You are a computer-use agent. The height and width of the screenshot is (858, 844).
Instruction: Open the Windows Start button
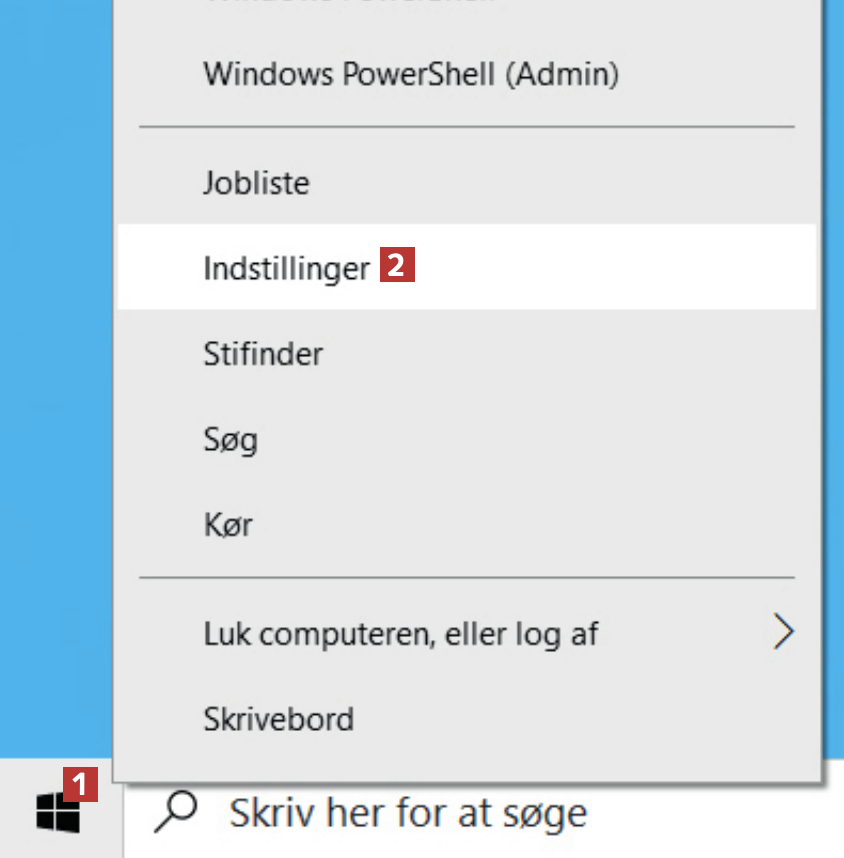[57, 811]
